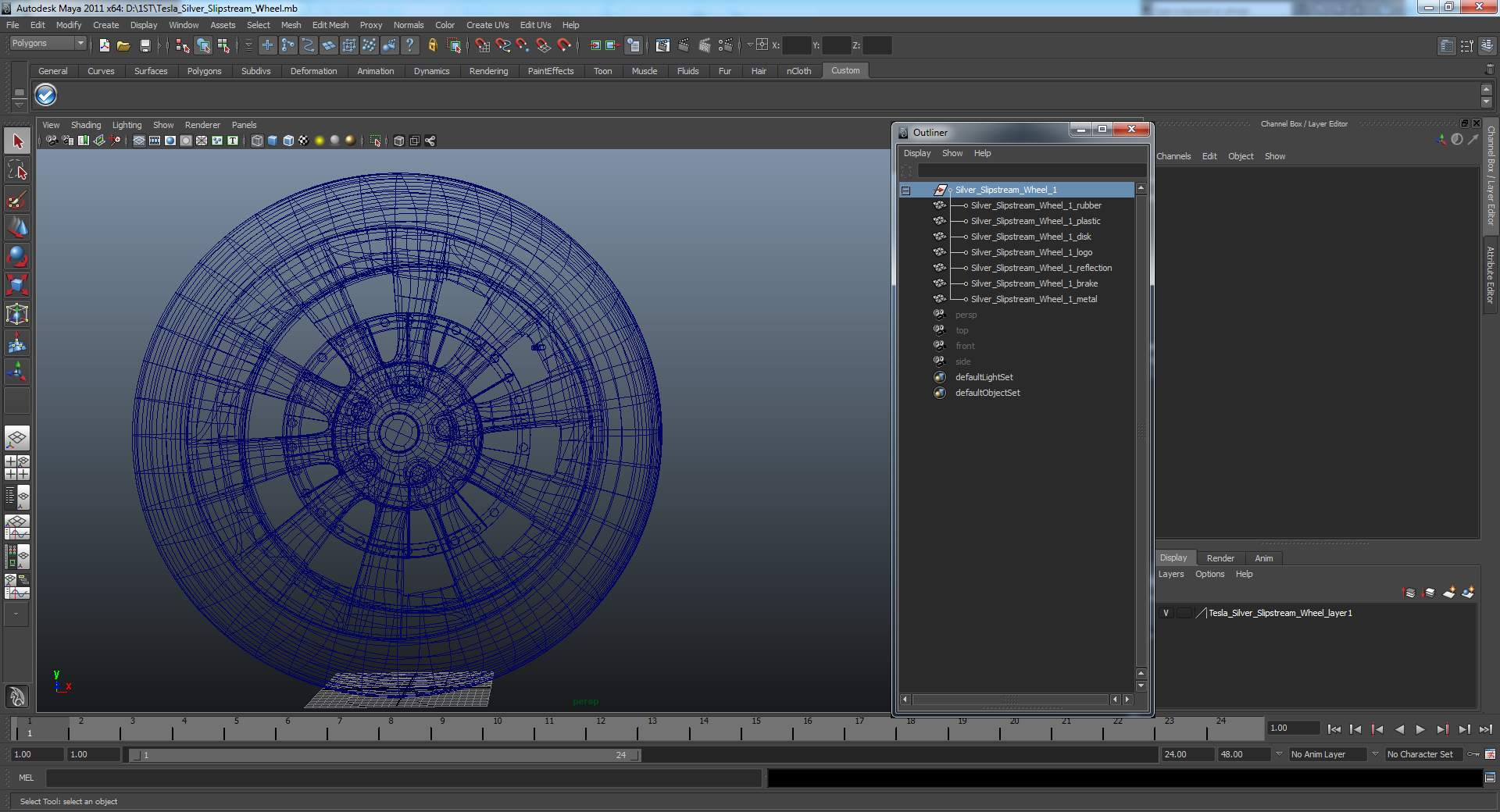
Task: Choose the Paint Selection tool
Action: [17, 199]
